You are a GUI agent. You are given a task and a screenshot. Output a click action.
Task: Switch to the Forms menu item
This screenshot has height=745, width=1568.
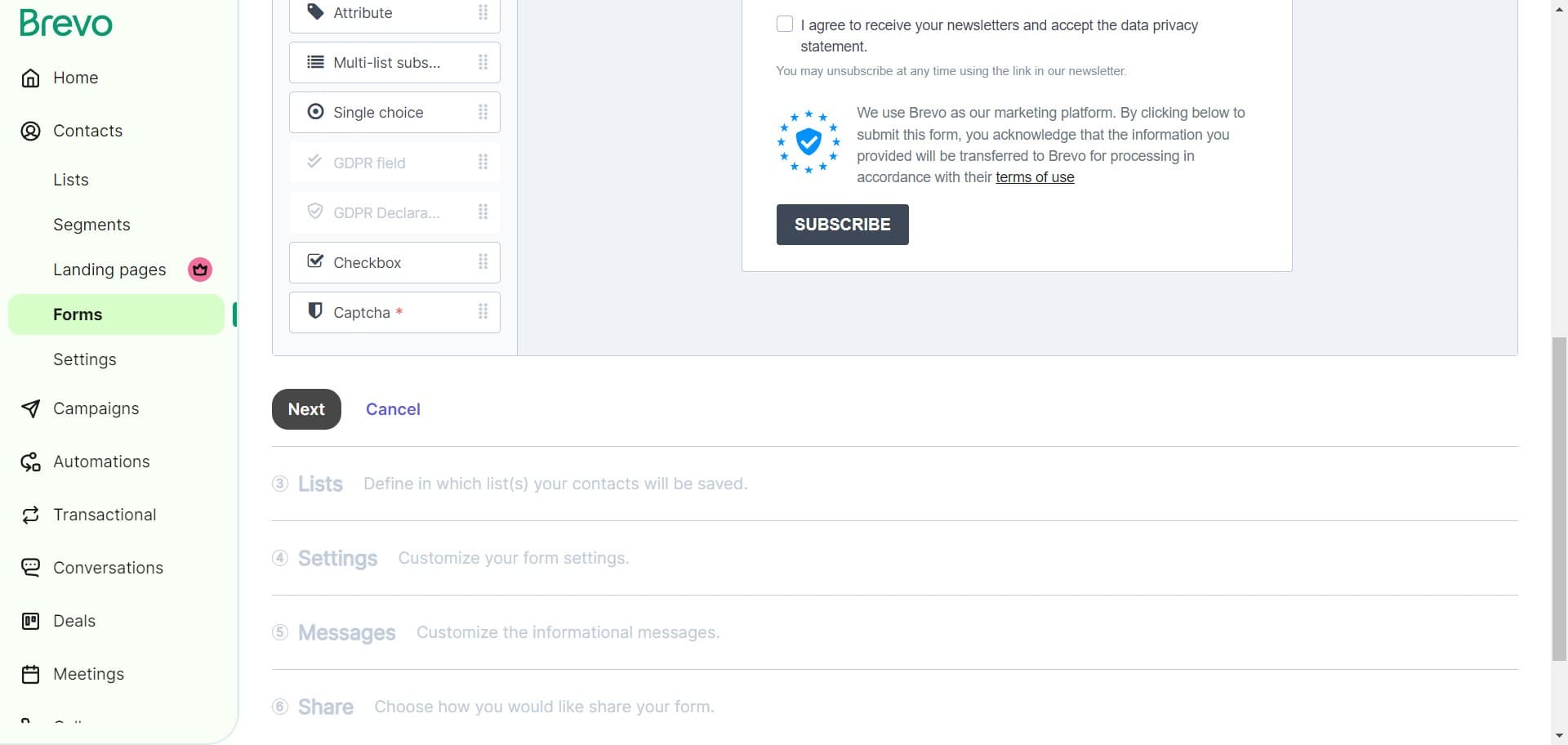pyautogui.click(x=77, y=314)
